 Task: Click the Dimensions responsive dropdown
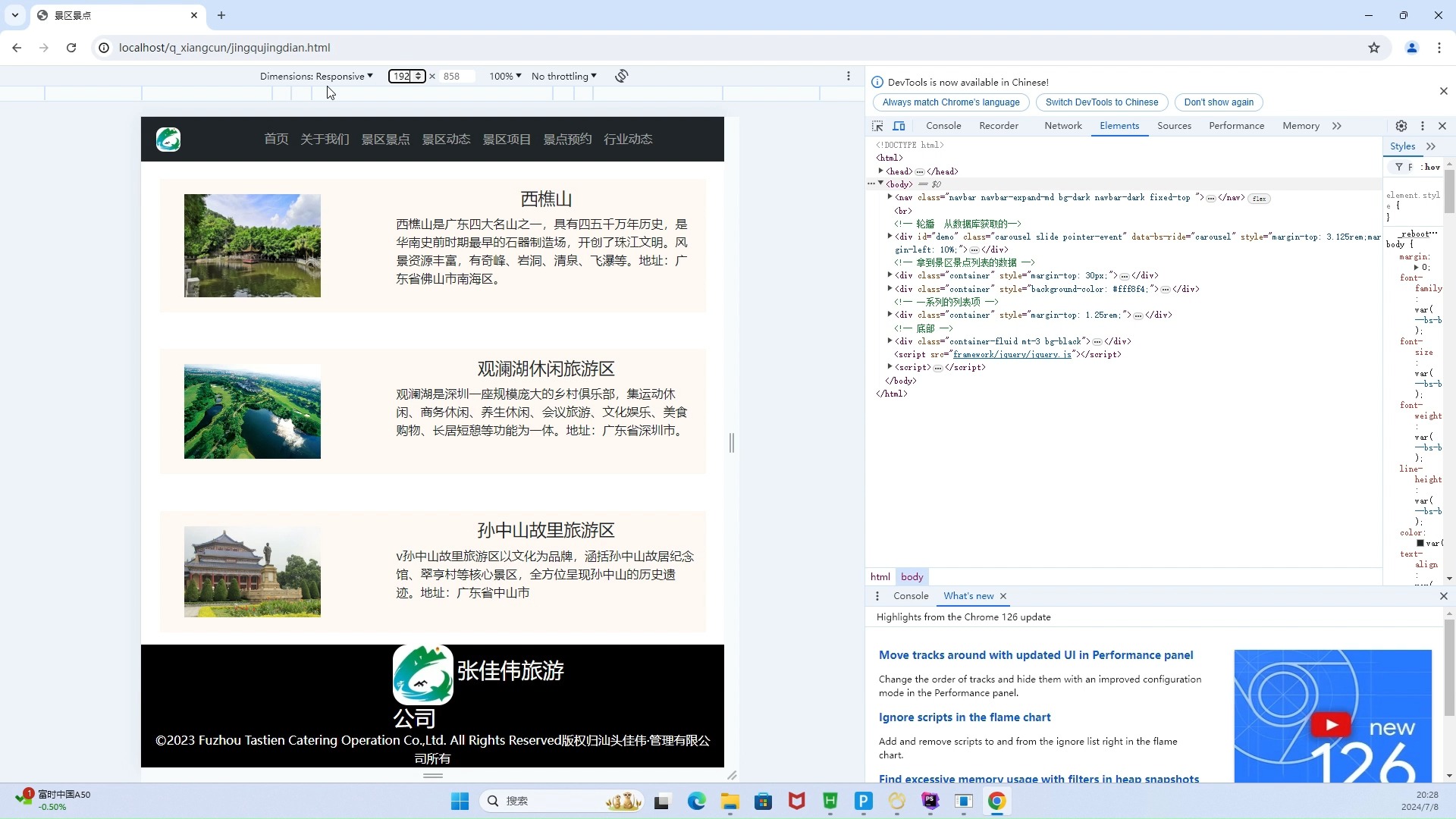coord(316,76)
